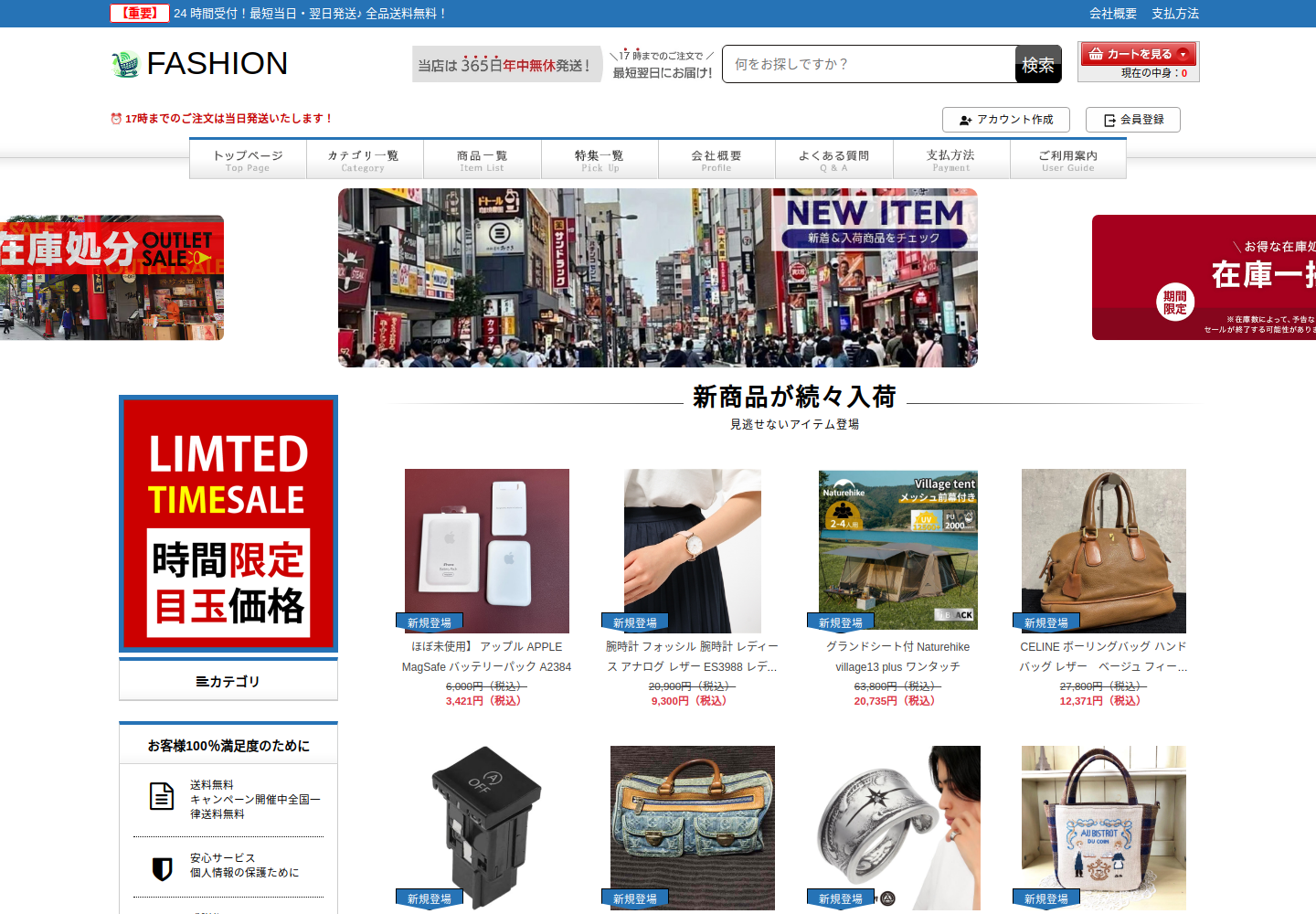
Task: Open 特集一覧 Pick Up menu
Action: coord(600,160)
